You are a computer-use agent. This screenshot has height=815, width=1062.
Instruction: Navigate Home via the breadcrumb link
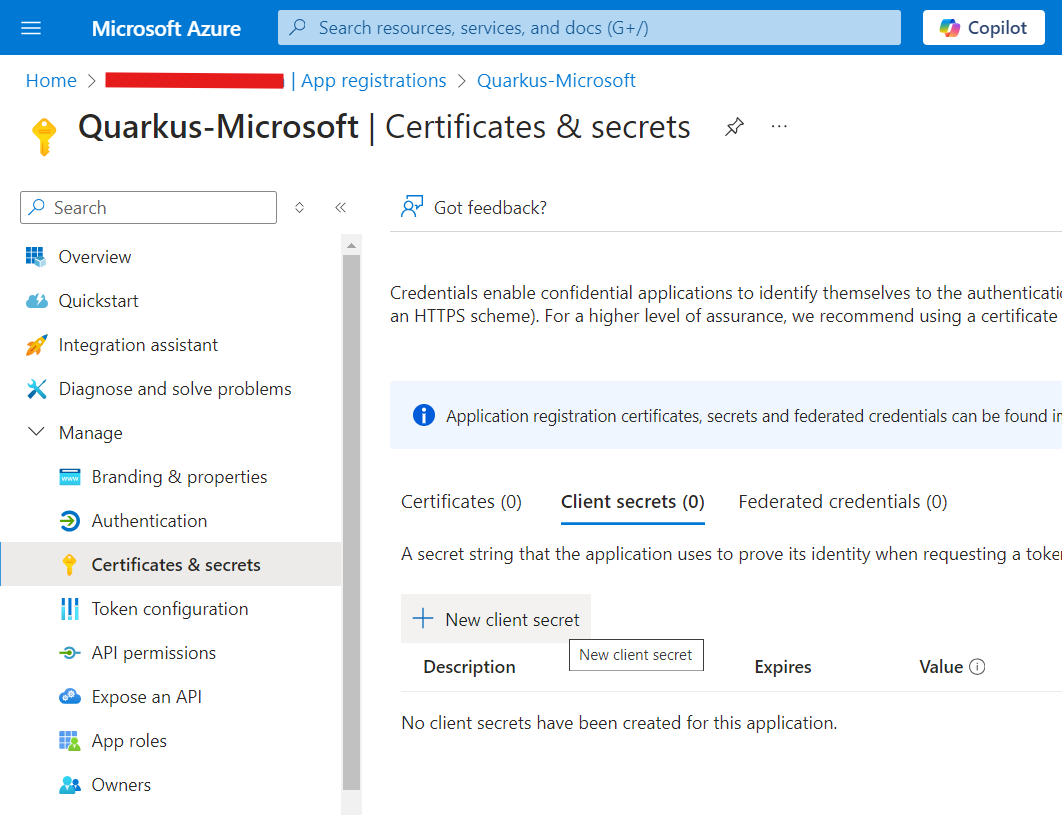(51, 80)
